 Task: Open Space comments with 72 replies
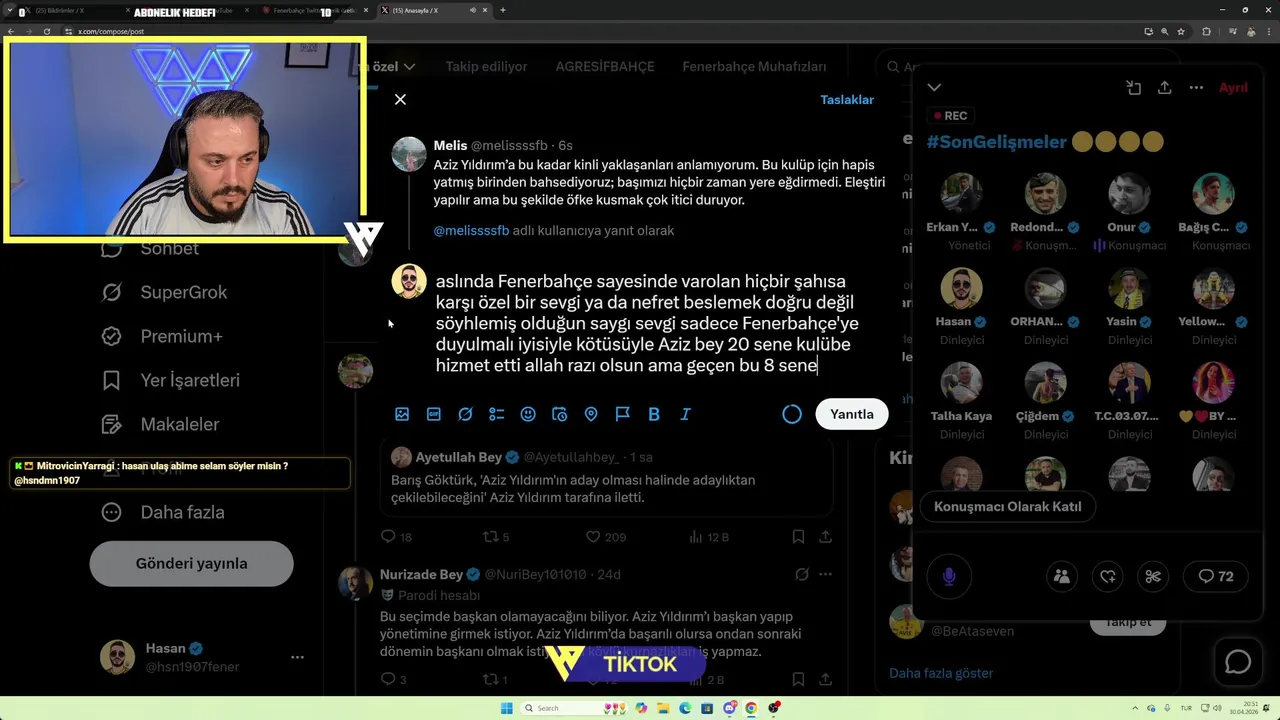(x=1216, y=576)
